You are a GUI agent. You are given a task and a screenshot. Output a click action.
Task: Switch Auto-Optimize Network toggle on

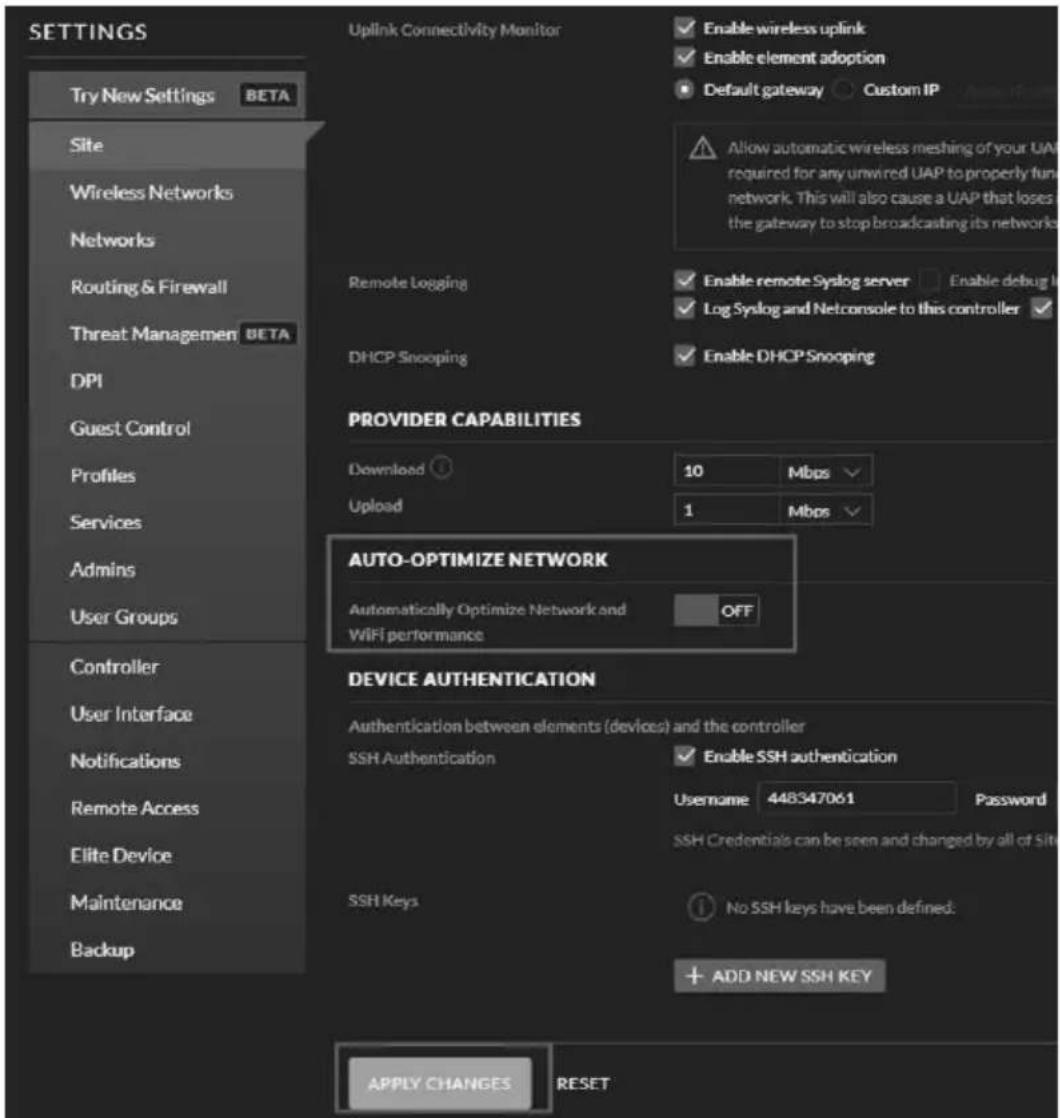pos(716,610)
